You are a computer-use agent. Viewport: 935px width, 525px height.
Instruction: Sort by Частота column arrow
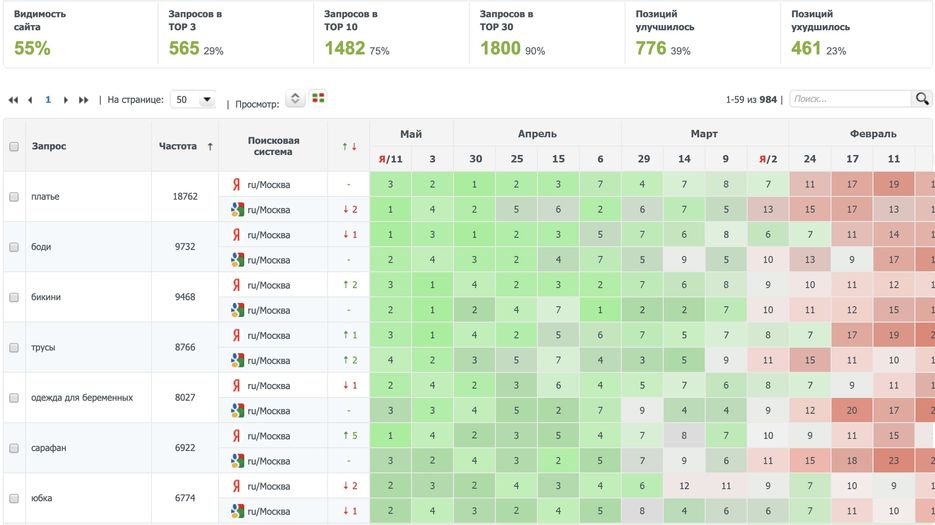pos(210,146)
